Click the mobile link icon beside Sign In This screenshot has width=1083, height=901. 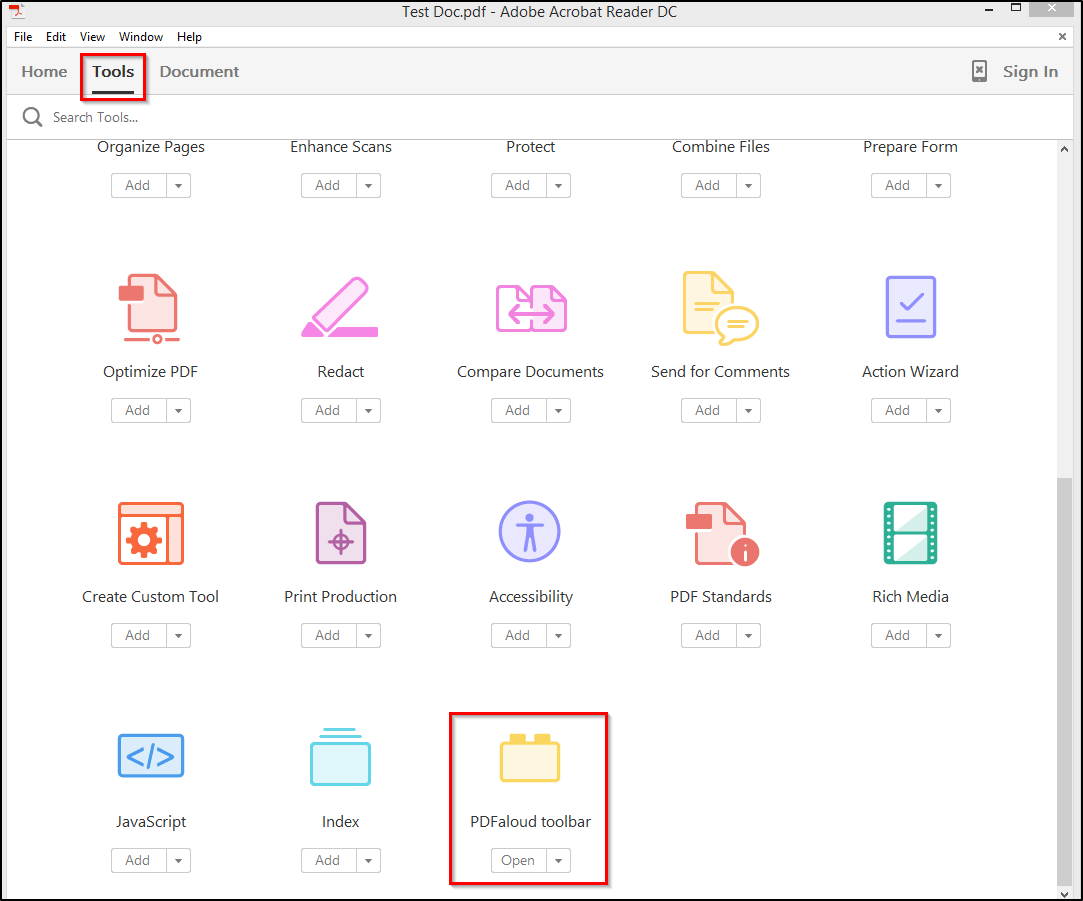979,71
